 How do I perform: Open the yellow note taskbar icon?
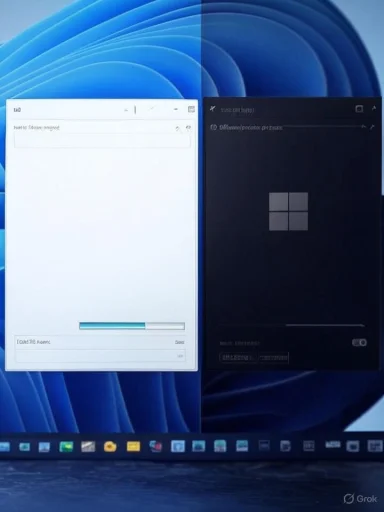click(x=133, y=446)
